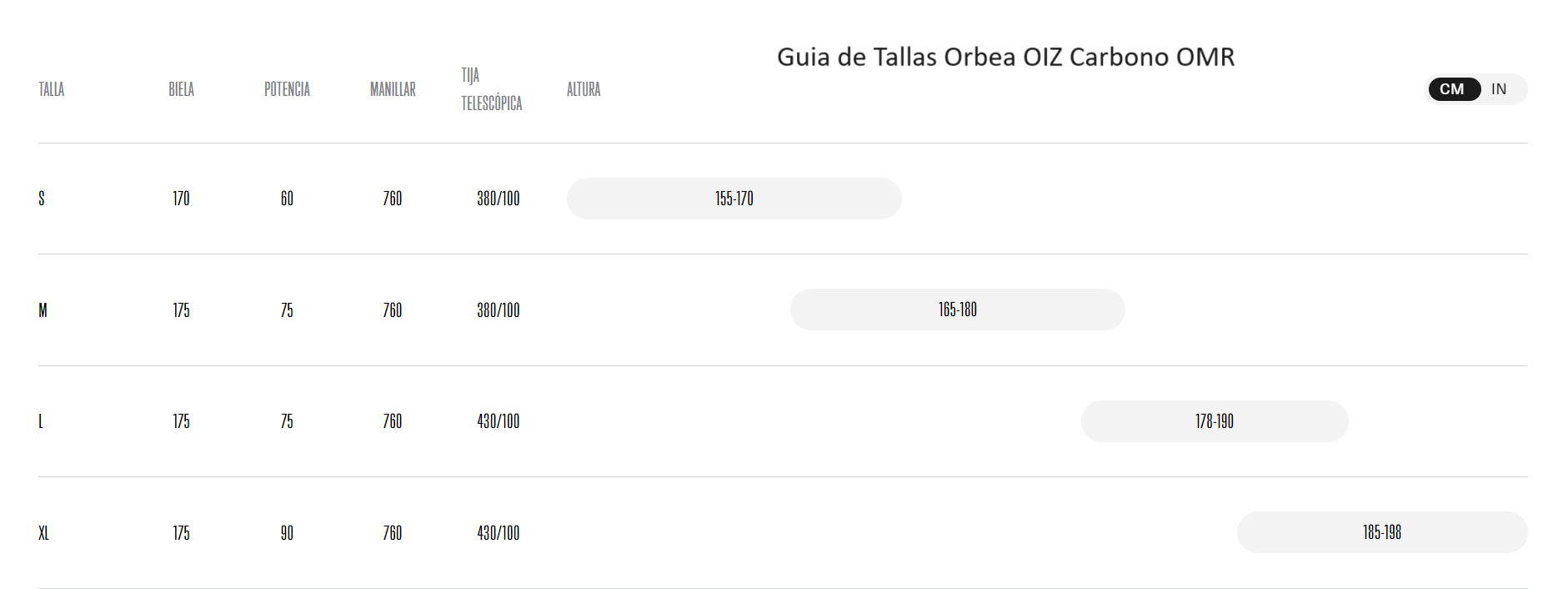The width and height of the screenshot is (1568, 589).
Task: Switch units to CM
Action: tap(1453, 89)
